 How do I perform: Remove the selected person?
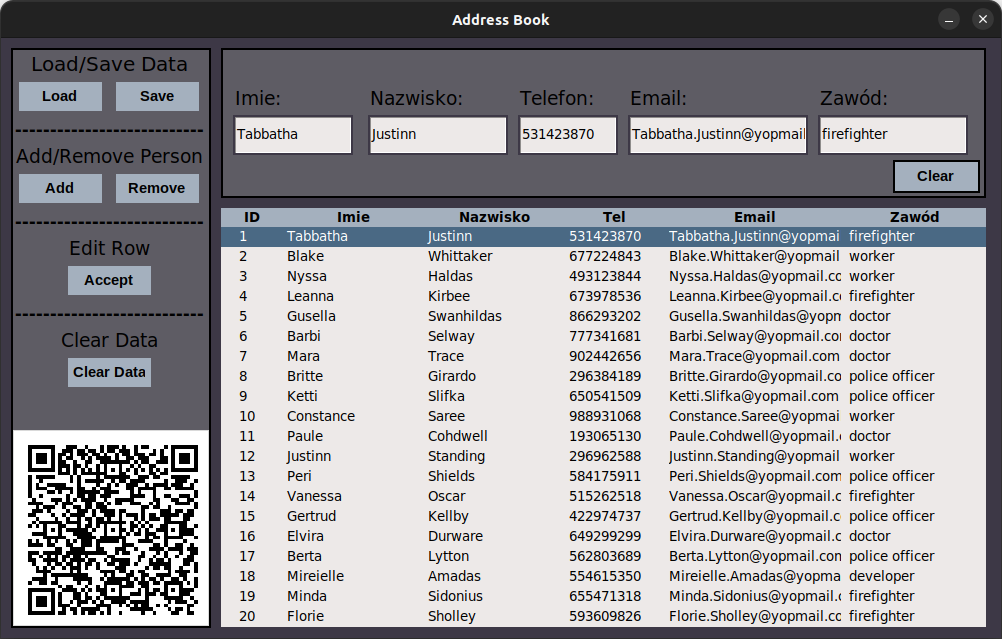click(157, 188)
